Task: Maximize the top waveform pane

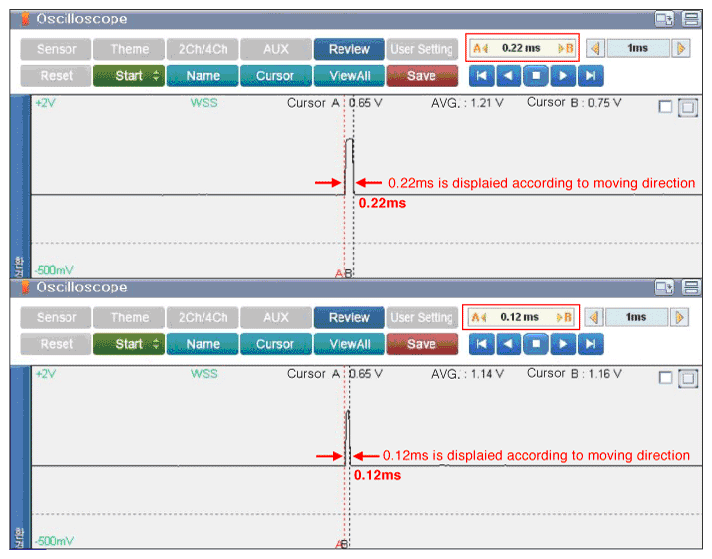Action: 688,108
